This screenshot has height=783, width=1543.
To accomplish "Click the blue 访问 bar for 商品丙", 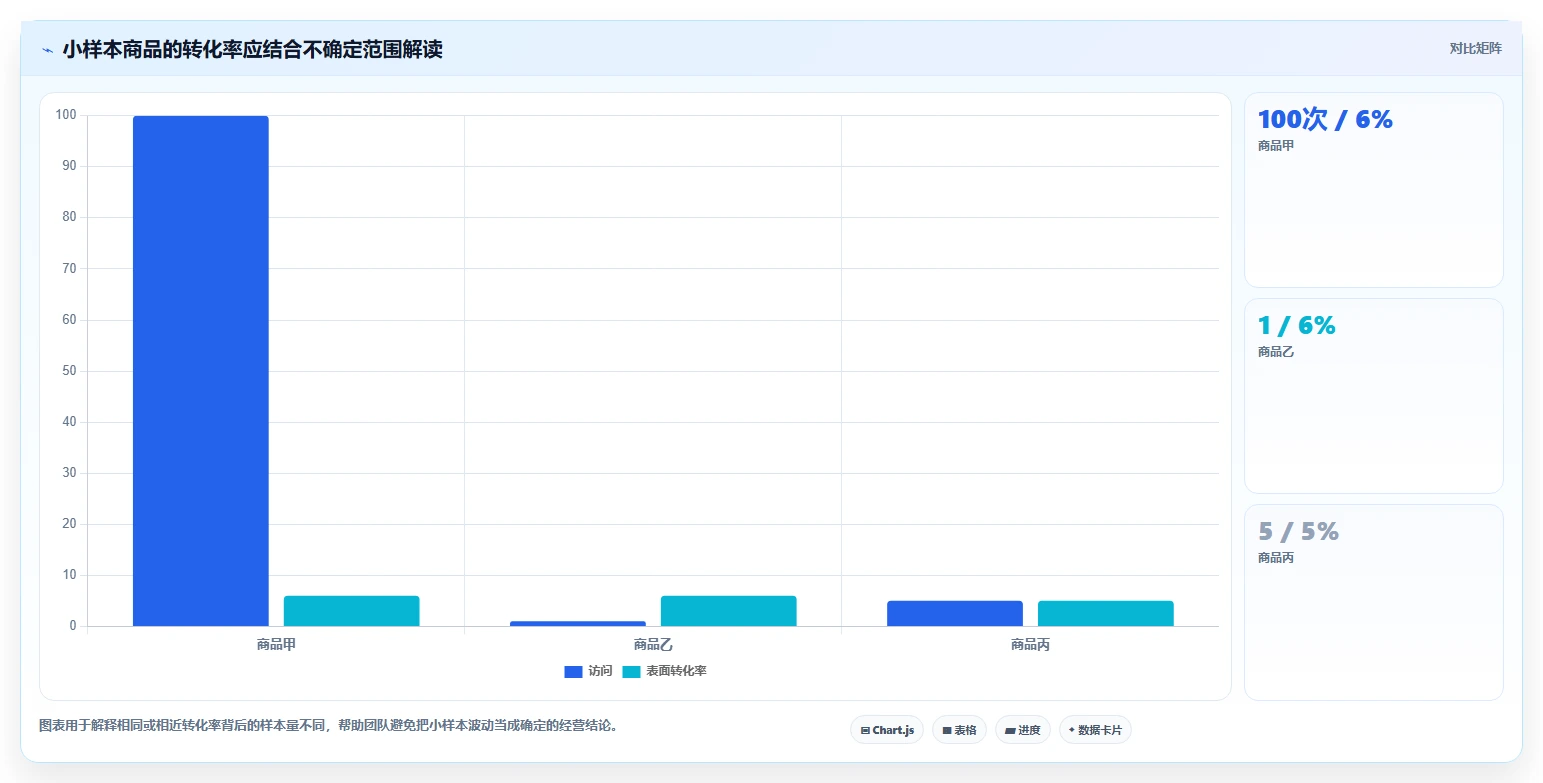I will (955, 613).
